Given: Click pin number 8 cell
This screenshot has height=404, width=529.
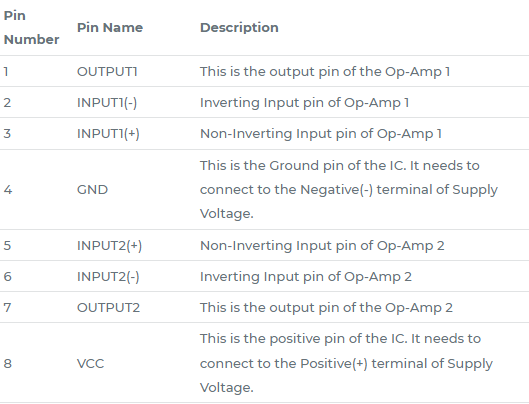Looking at the screenshot, I should pos(7,363).
